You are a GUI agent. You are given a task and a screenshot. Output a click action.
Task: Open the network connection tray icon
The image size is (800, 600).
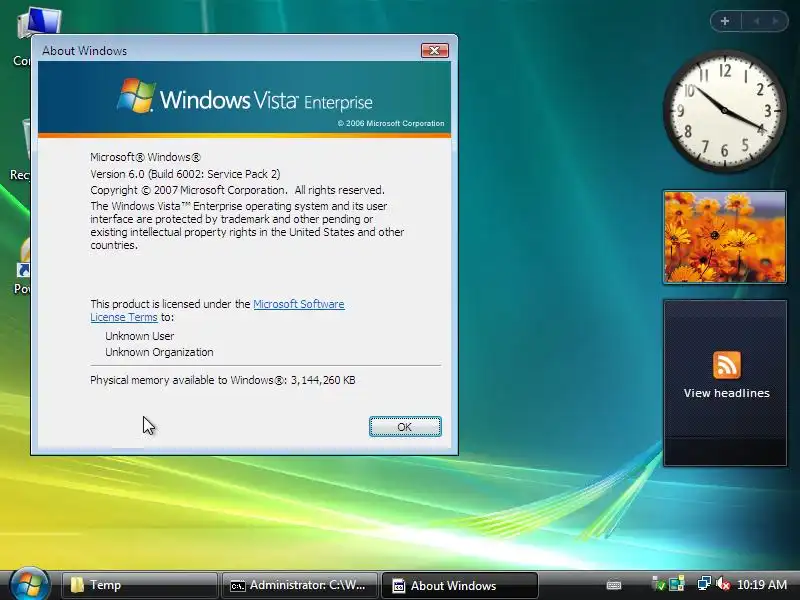click(704, 584)
